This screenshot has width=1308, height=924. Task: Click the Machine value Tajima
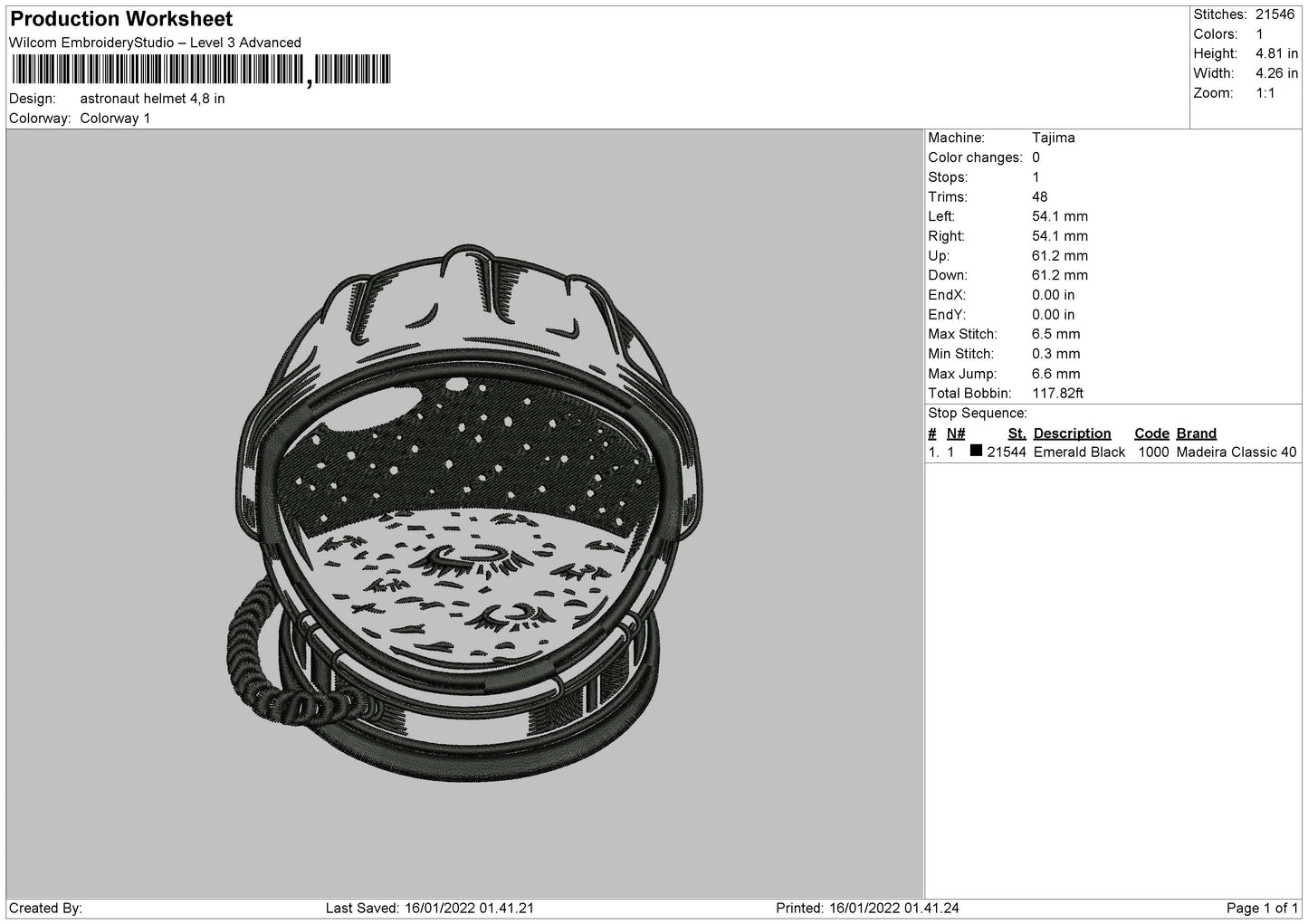[x=1053, y=138]
